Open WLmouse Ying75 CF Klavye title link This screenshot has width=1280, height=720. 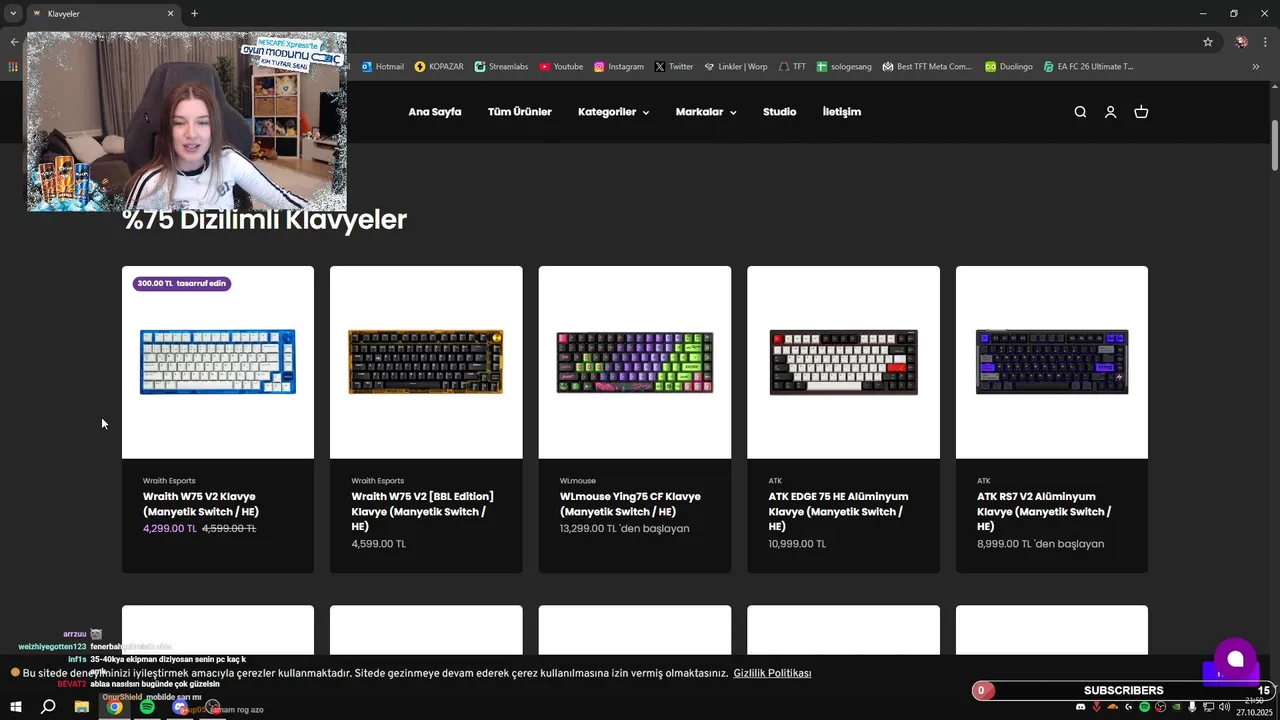630,504
